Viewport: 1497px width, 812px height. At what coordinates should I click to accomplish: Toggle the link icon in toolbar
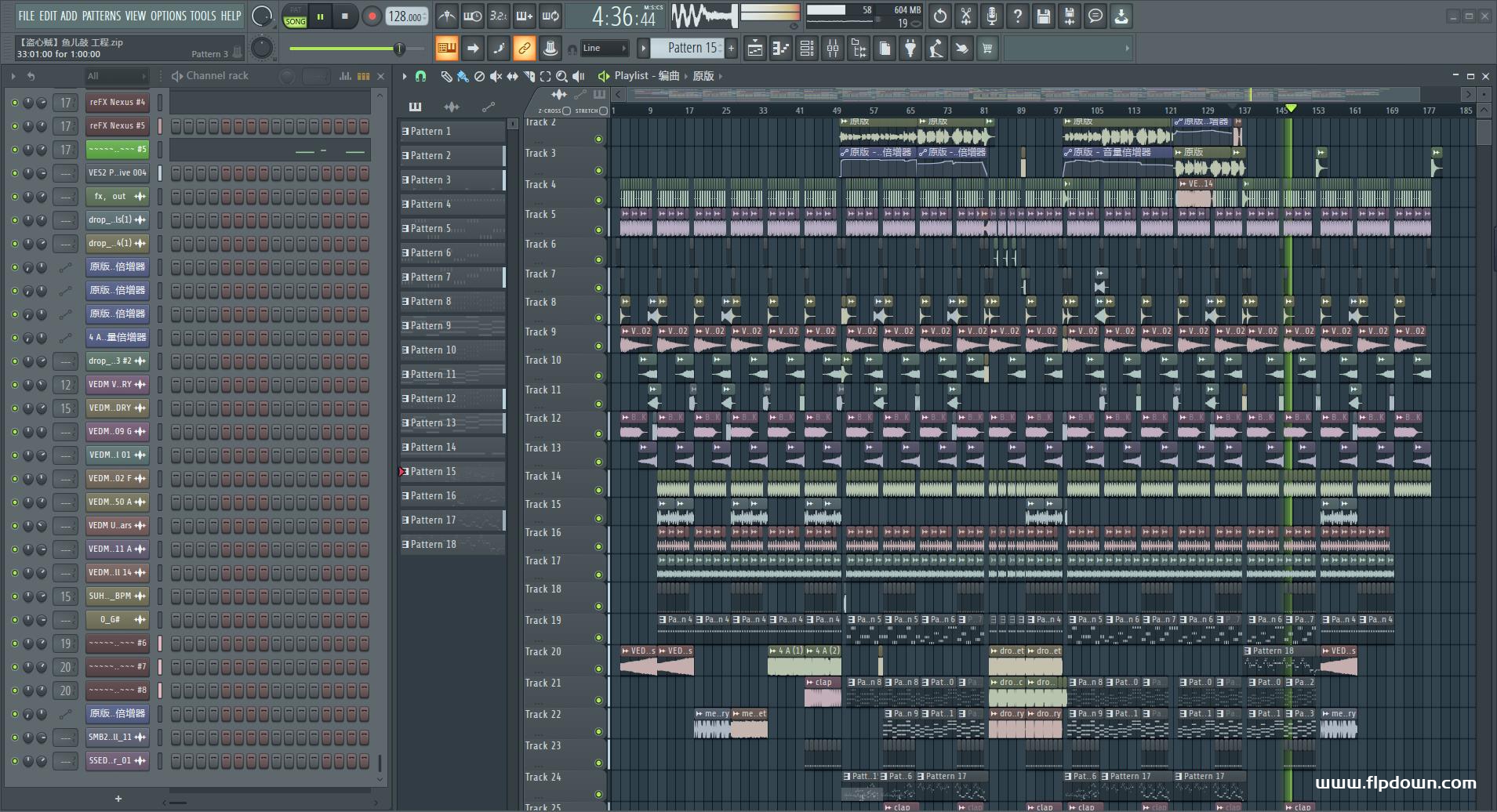pyautogui.click(x=524, y=49)
